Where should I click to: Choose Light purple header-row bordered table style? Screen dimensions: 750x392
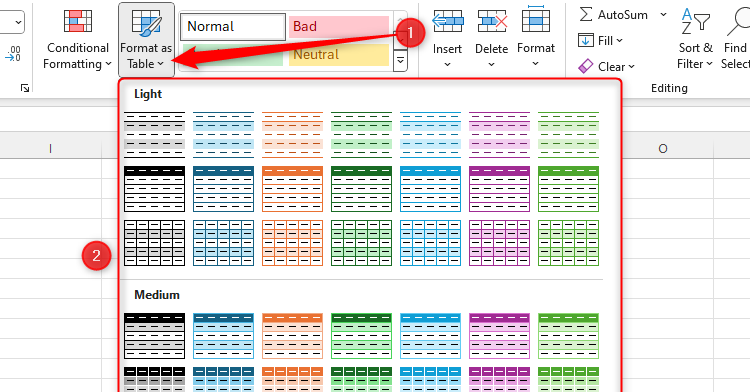coord(499,189)
